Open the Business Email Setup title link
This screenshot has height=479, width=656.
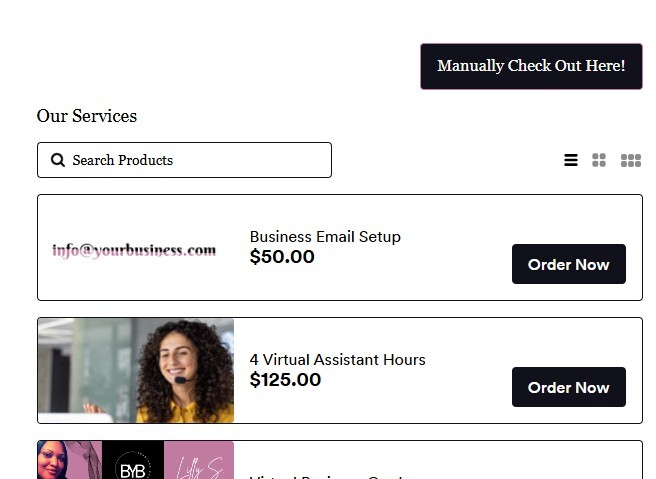(x=325, y=237)
